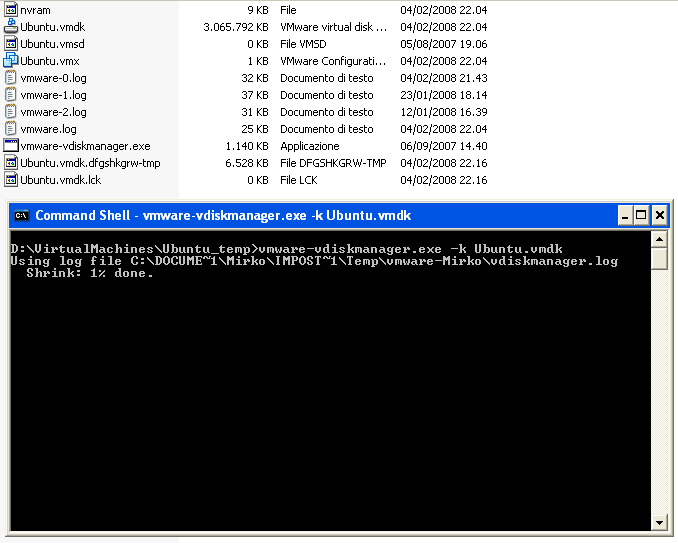This screenshot has height=543, width=678.
Task: Close the Command Shell window
Action: [x=659, y=215]
